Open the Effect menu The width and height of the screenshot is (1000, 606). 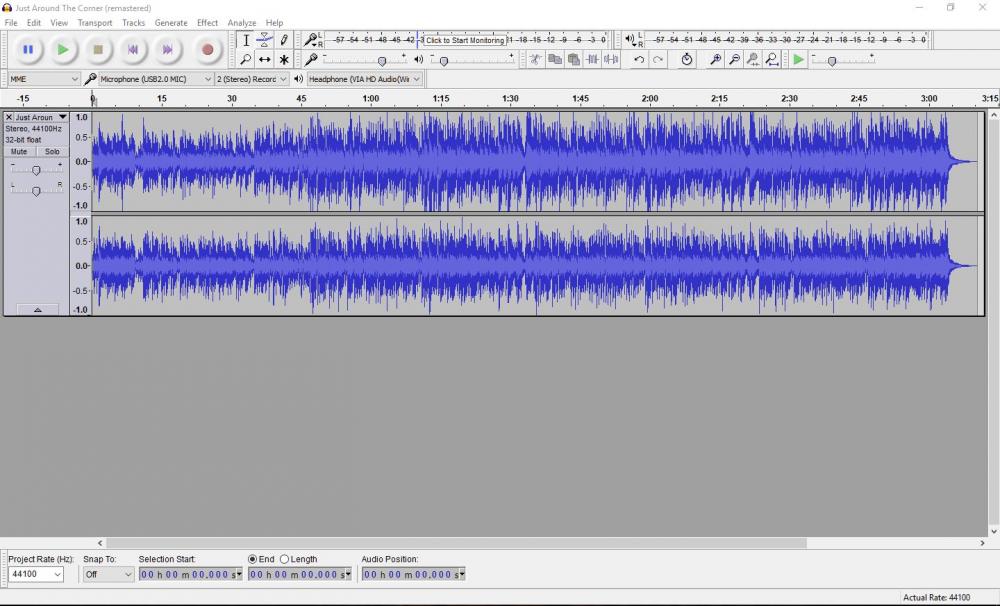pyautogui.click(x=207, y=22)
